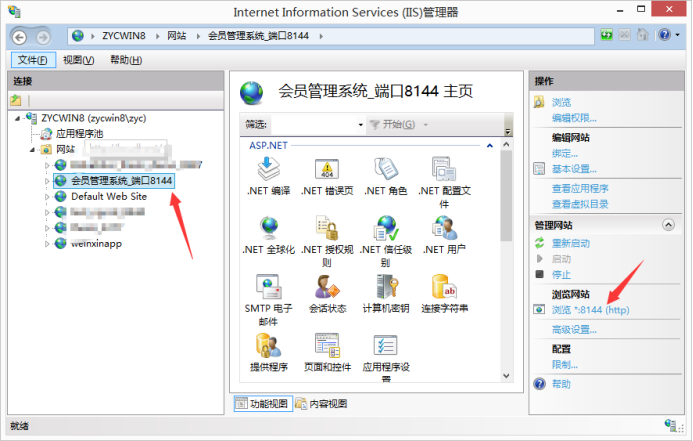
Task: Collapse the ZYCWIN8 server tree node
Action: (18, 118)
